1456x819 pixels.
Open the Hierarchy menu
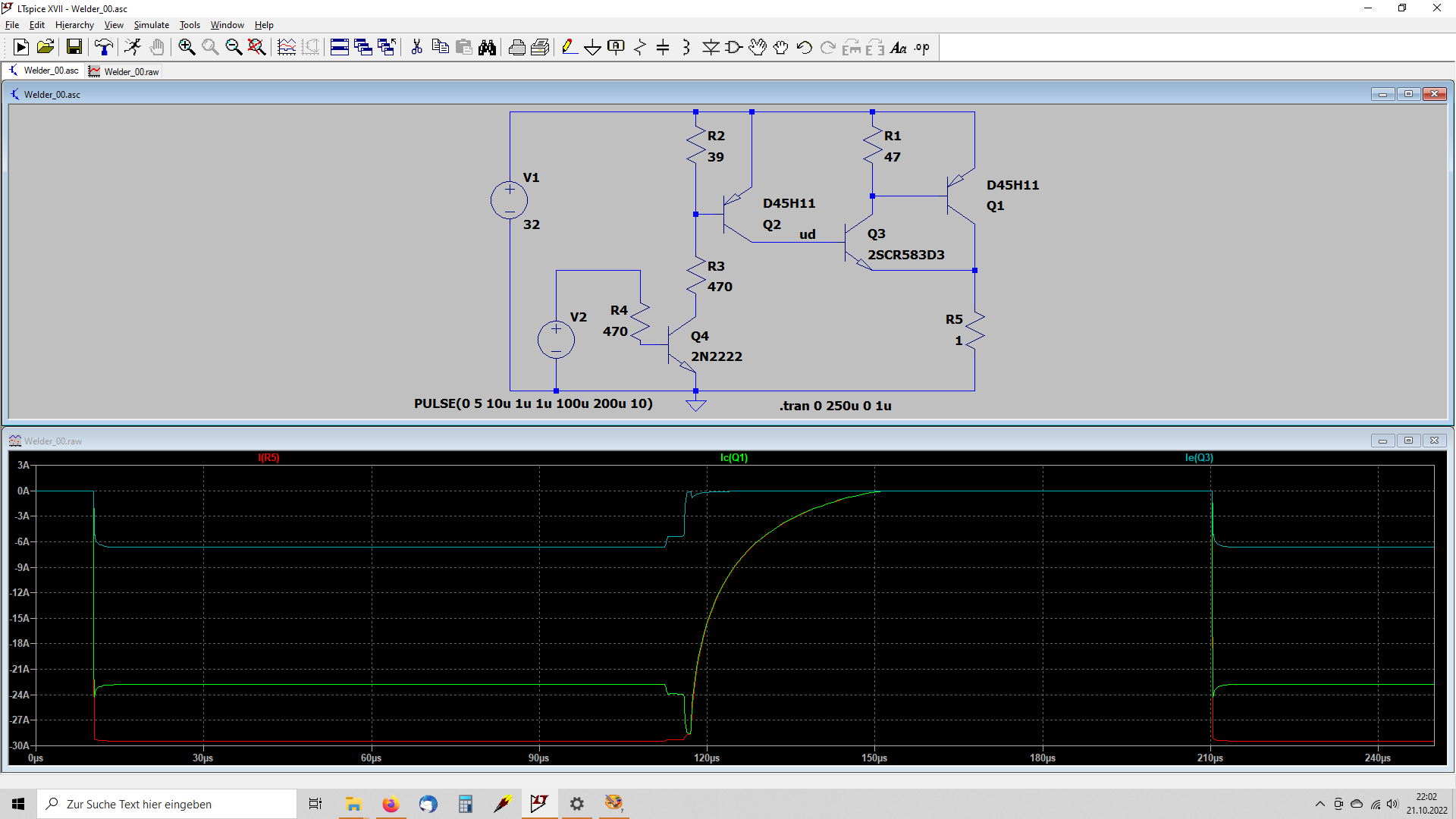tap(74, 25)
